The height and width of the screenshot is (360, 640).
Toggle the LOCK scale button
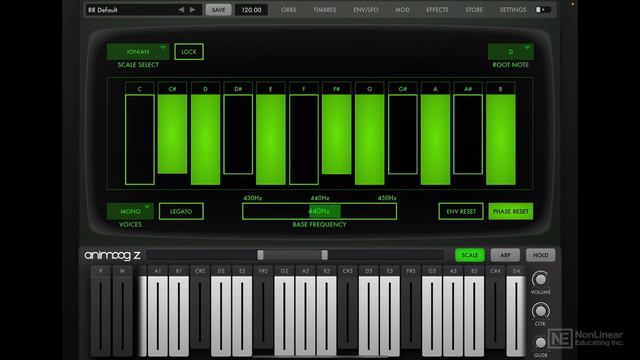click(189, 52)
